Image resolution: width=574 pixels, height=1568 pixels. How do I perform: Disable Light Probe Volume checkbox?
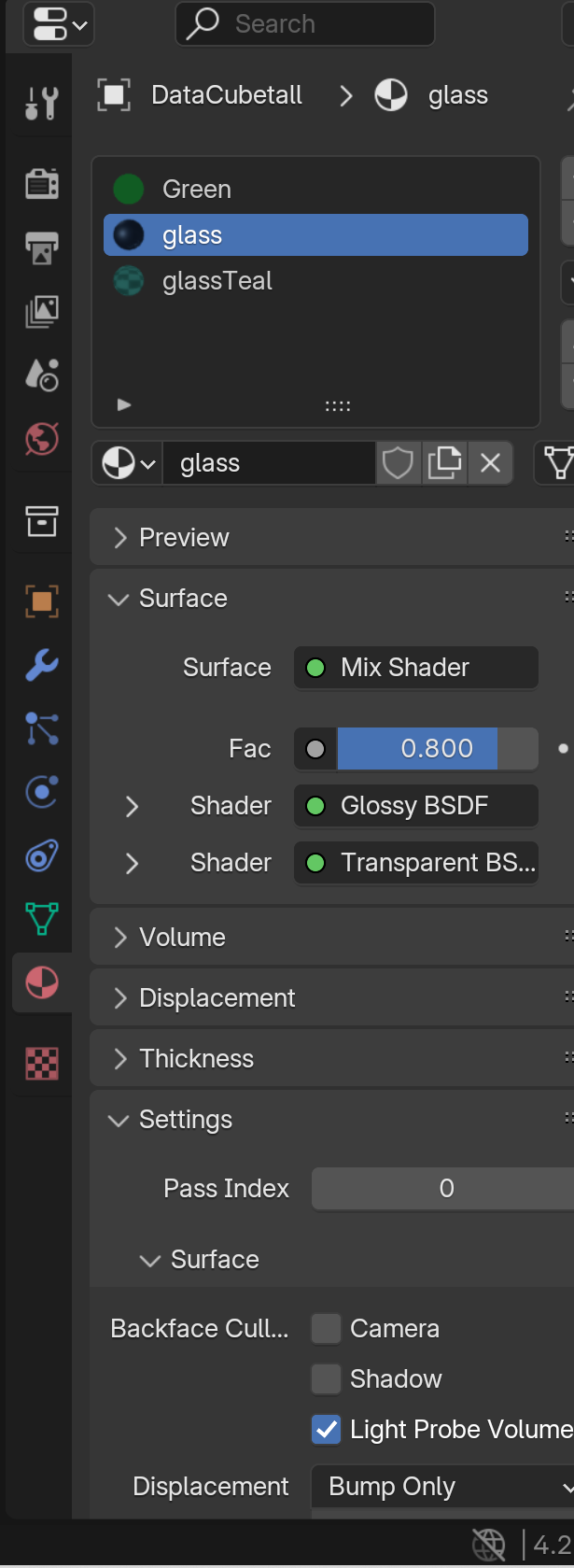click(326, 1429)
